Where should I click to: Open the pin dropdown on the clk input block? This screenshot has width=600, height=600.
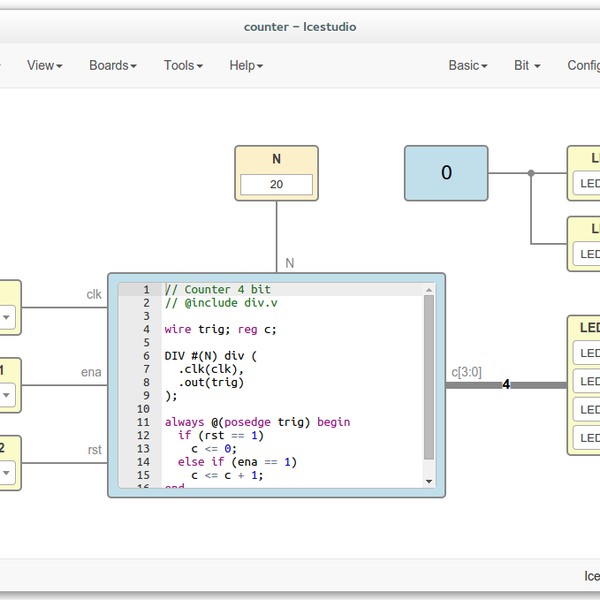click(x=6, y=317)
